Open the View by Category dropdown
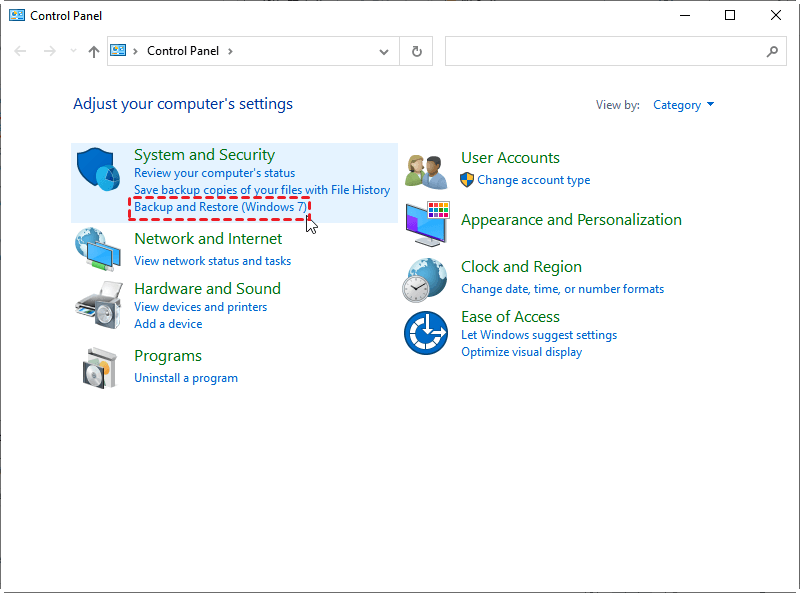 pos(684,105)
